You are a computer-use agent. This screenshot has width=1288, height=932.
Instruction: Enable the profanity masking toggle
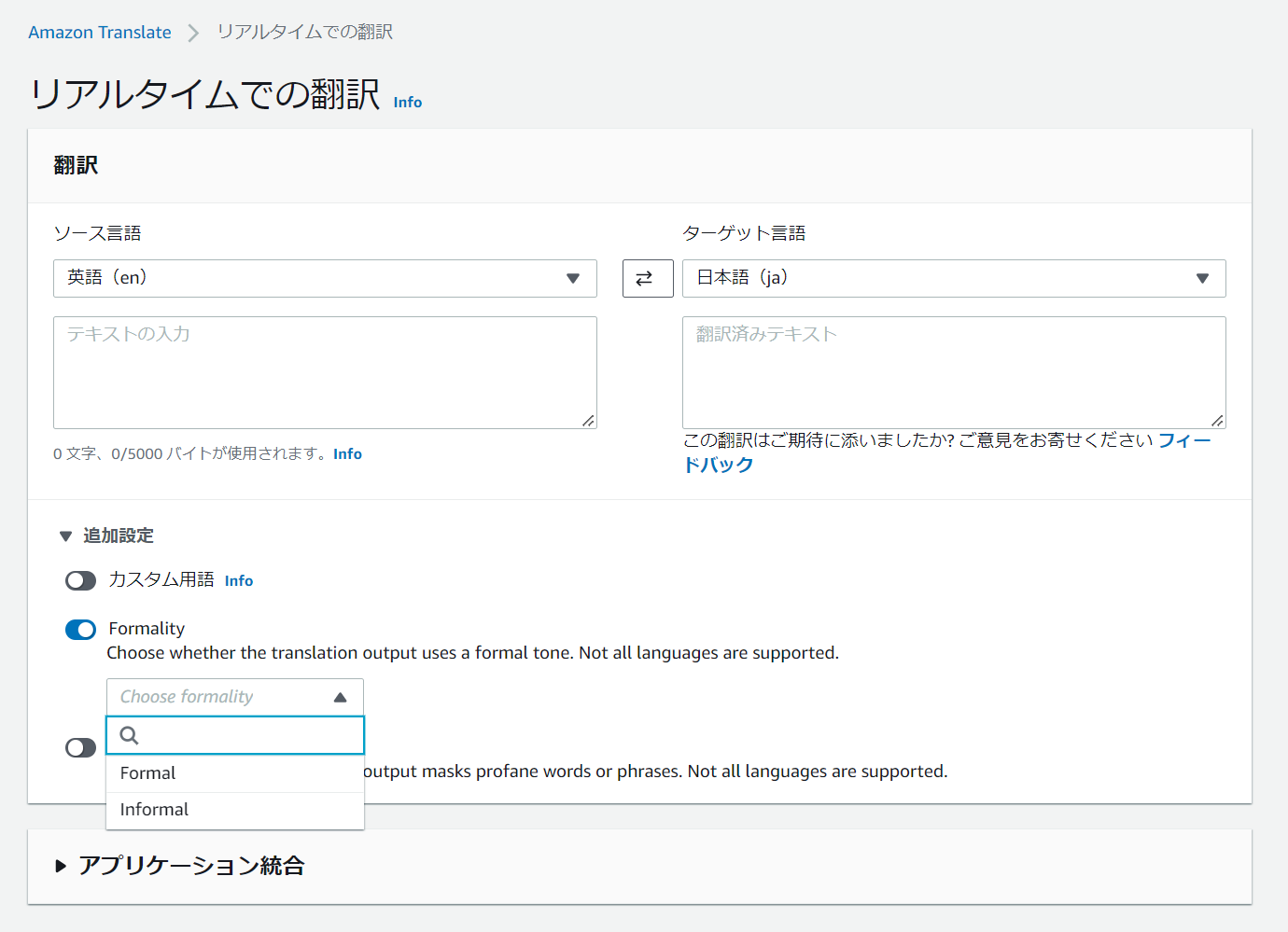click(x=81, y=748)
